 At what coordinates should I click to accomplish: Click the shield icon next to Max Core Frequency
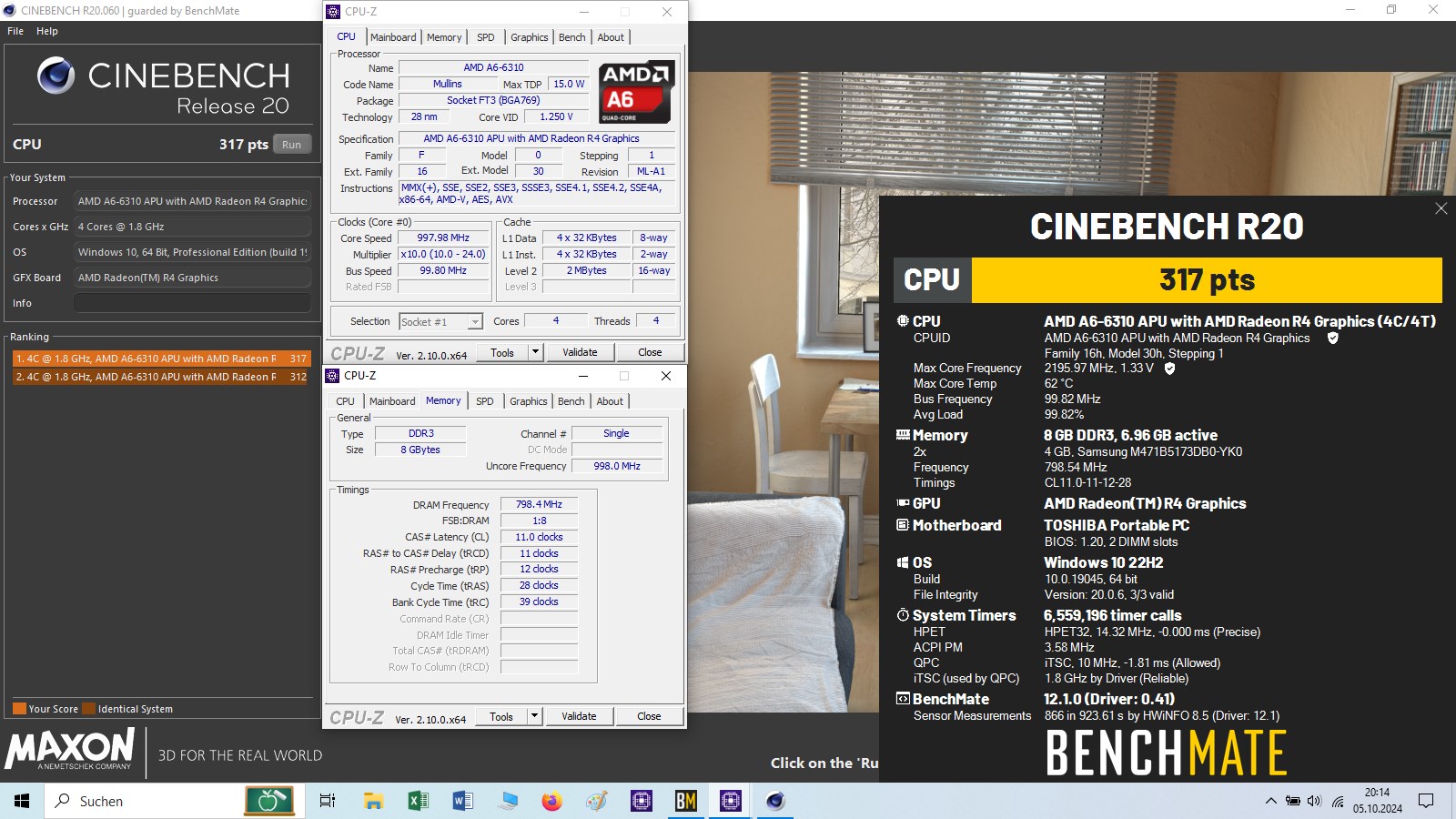(x=1169, y=369)
